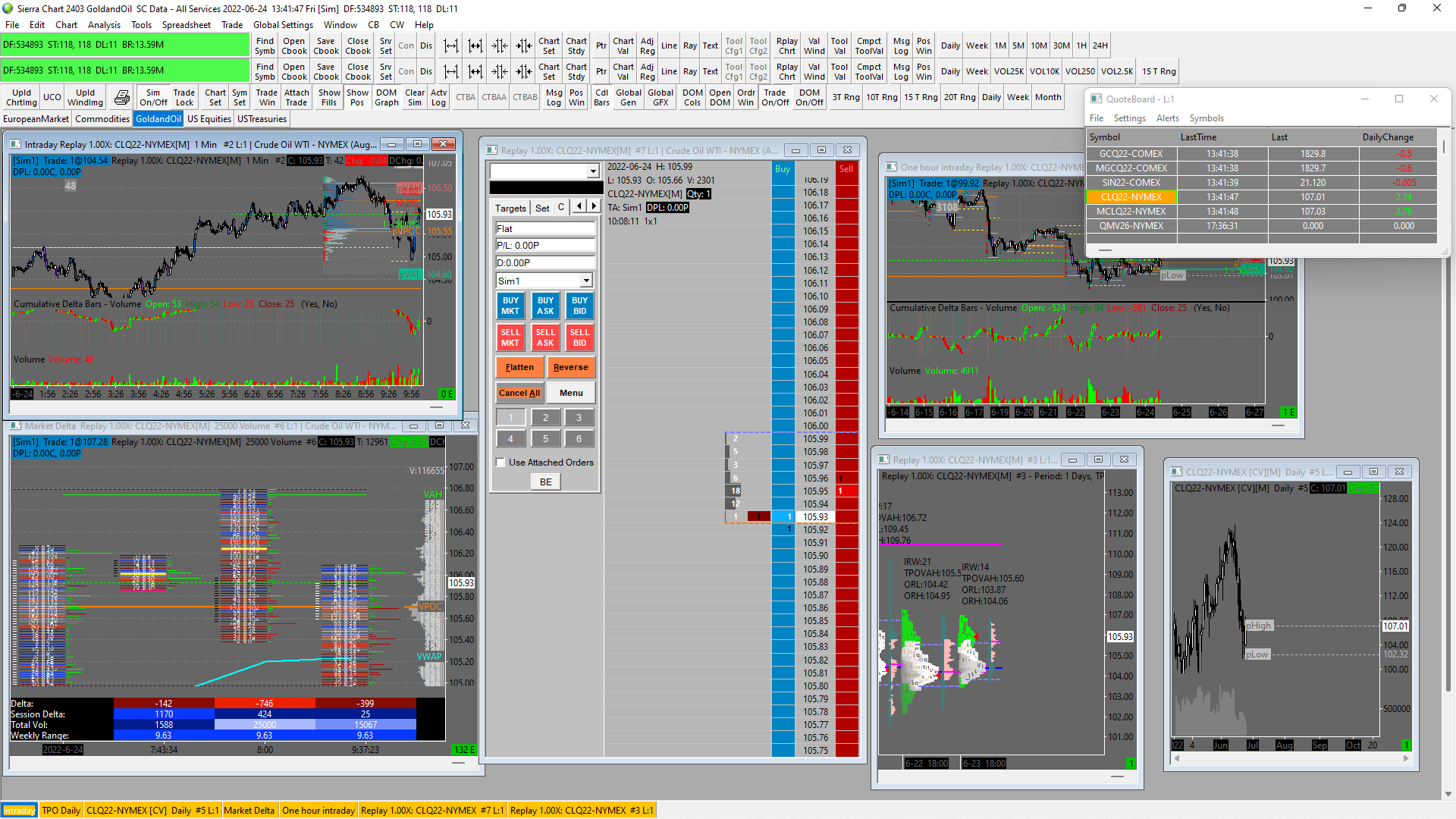Select the Ray drawing tool in top row
Image resolution: width=1456 pixels, height=819 pixels.
tap(689, 45)
